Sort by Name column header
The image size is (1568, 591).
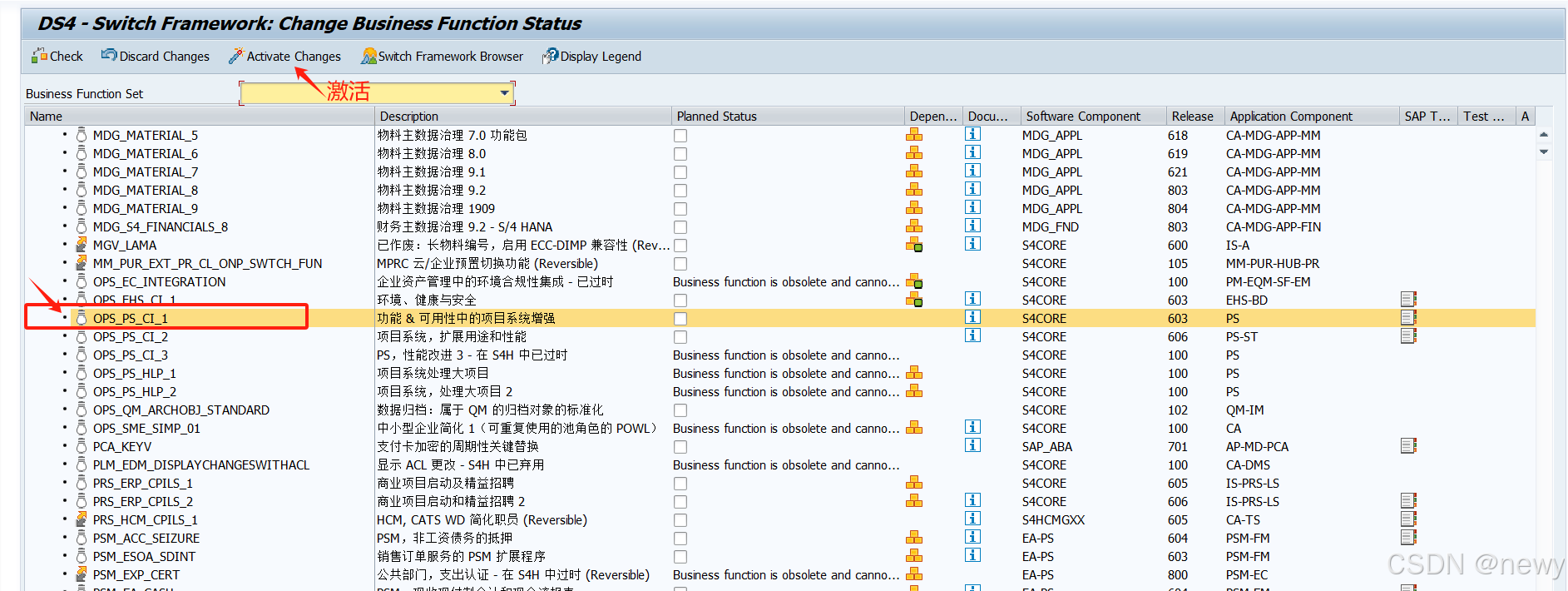click(x=200, y=117)
